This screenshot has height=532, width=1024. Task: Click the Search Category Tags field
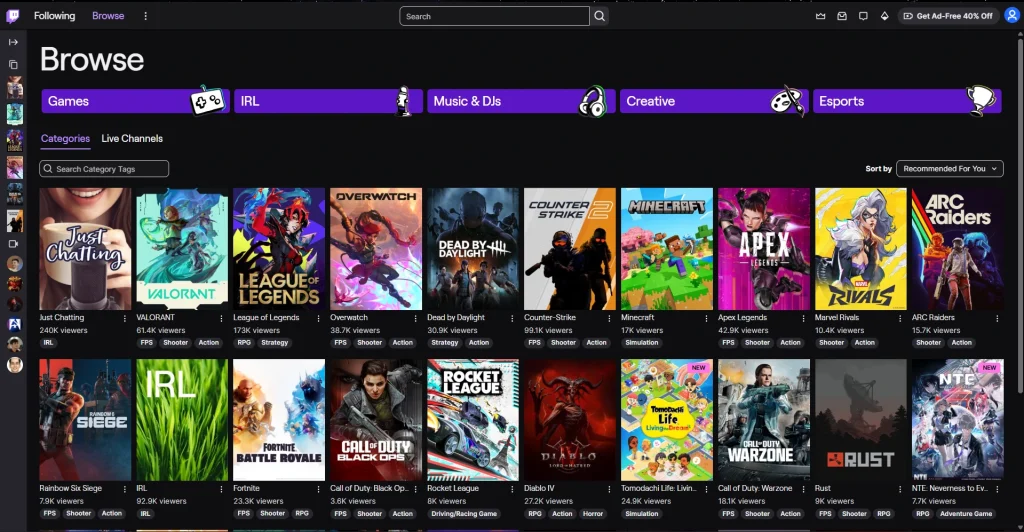[x=104, y=168]
